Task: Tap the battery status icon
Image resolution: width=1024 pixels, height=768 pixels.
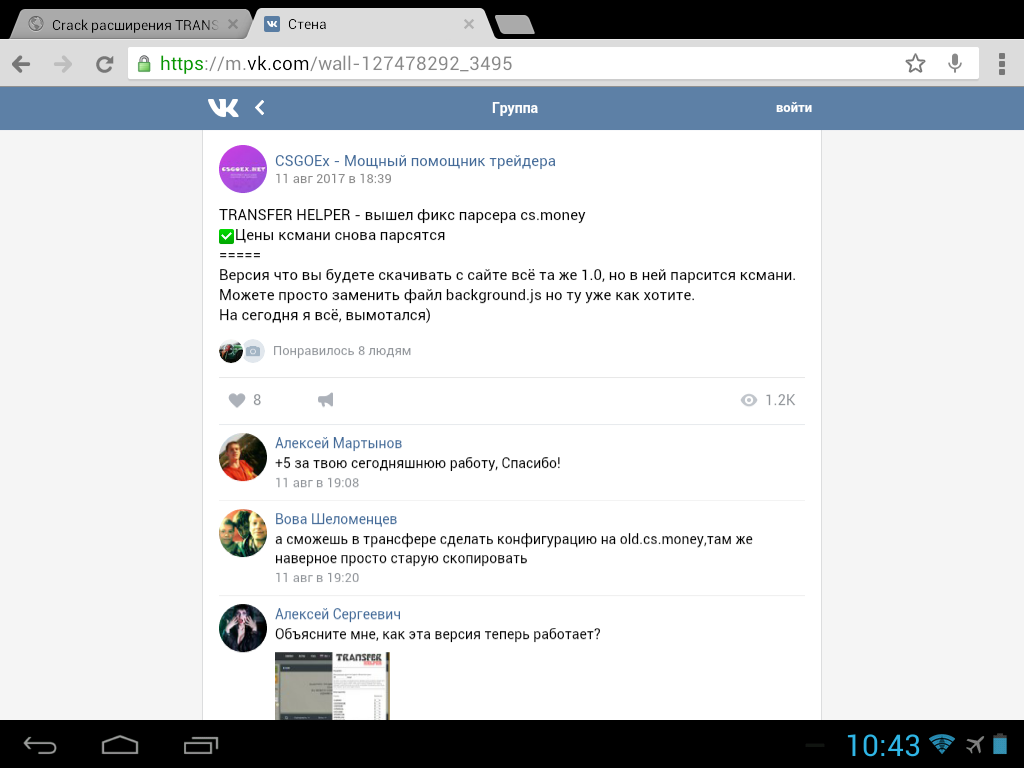Action: tap(1000, 744)
